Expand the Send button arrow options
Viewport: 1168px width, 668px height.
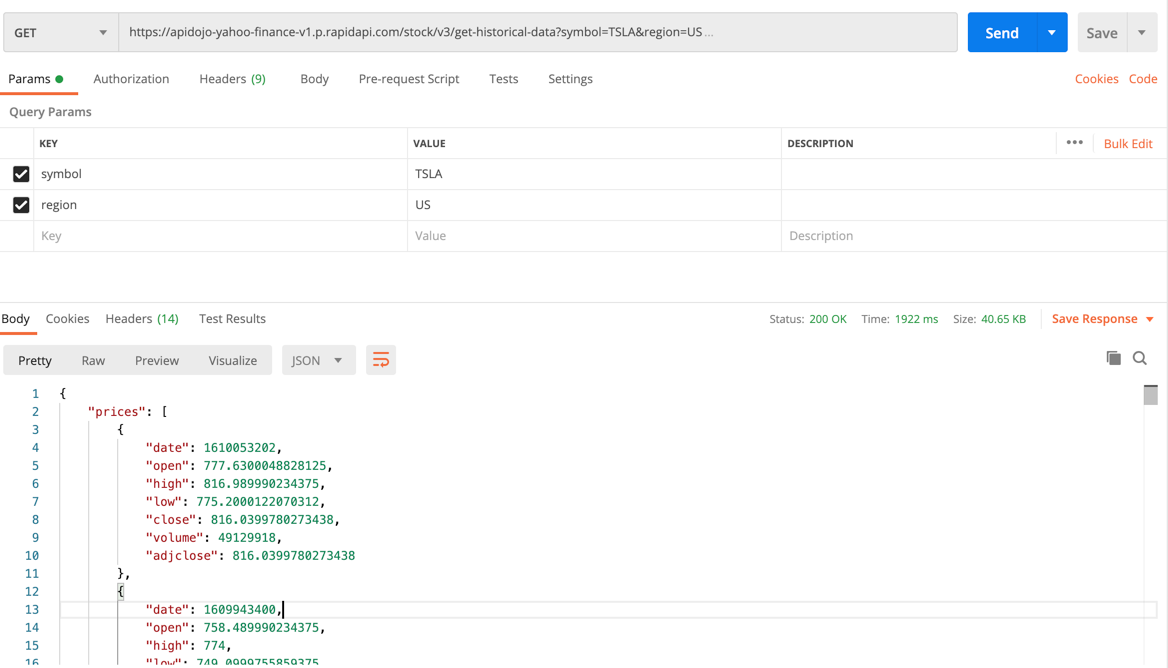[1052, 33]
